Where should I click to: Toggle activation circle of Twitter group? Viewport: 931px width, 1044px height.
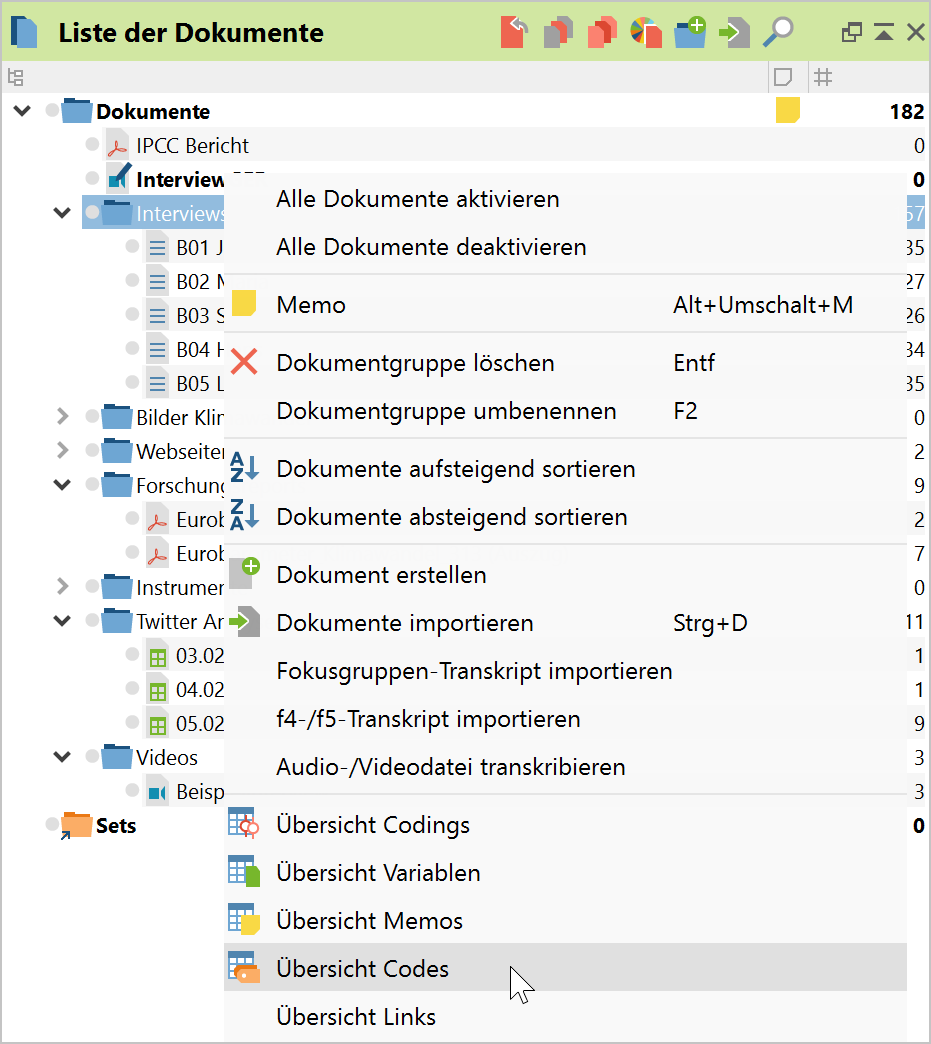pyautogui.click(x=93, y=621)
